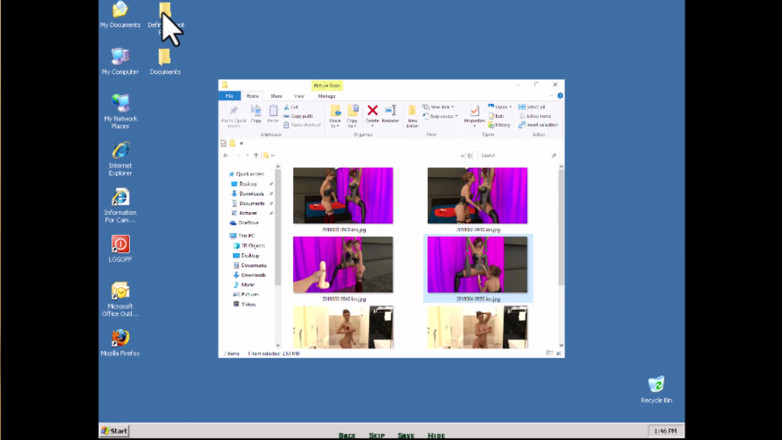Image resolution: width=782 pixels, height=440 pixels.
Task: Open the Easy access dropdown
Action: pos(440,116)
